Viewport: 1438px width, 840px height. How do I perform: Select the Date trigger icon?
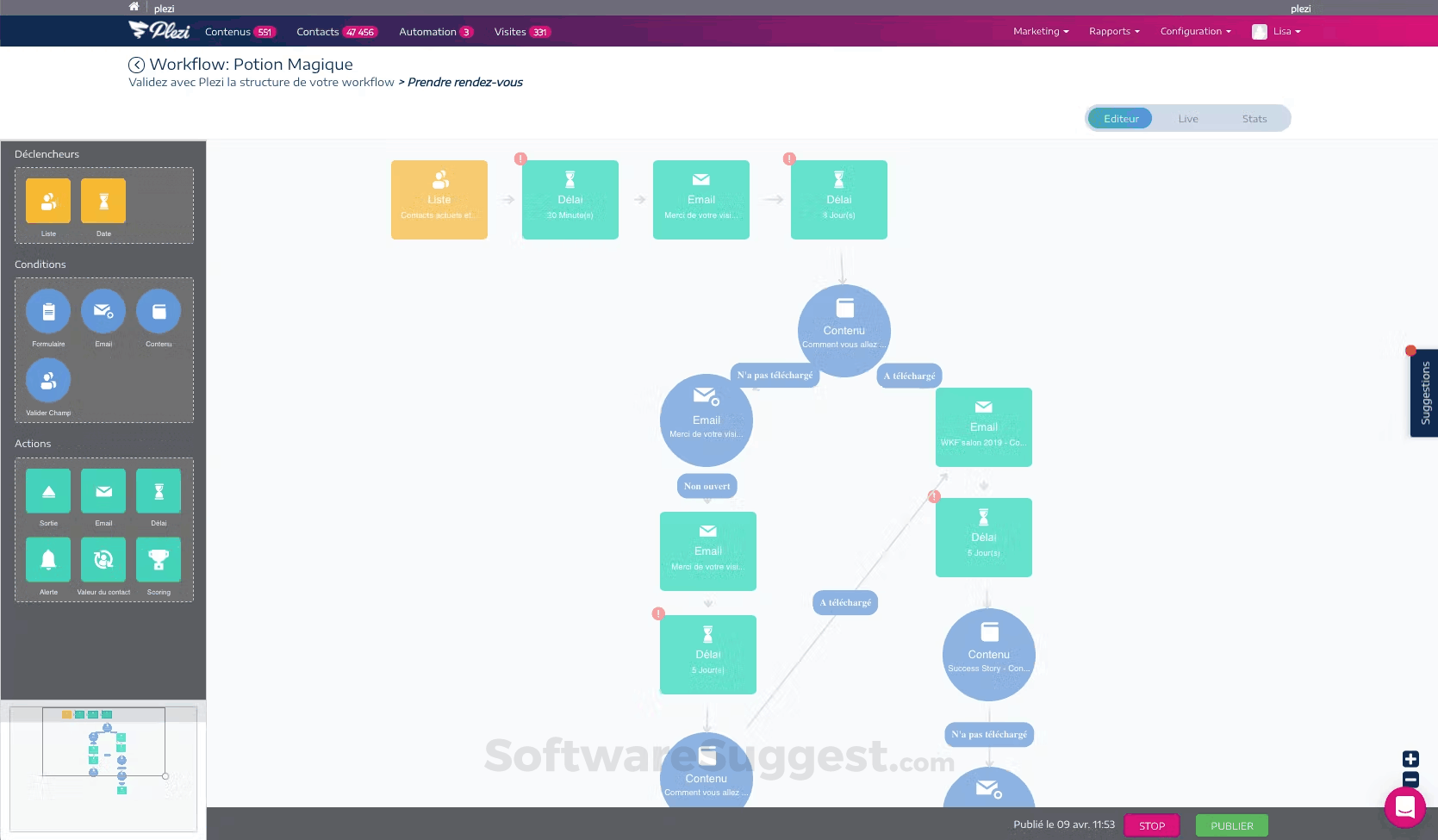tap(103, 201)
